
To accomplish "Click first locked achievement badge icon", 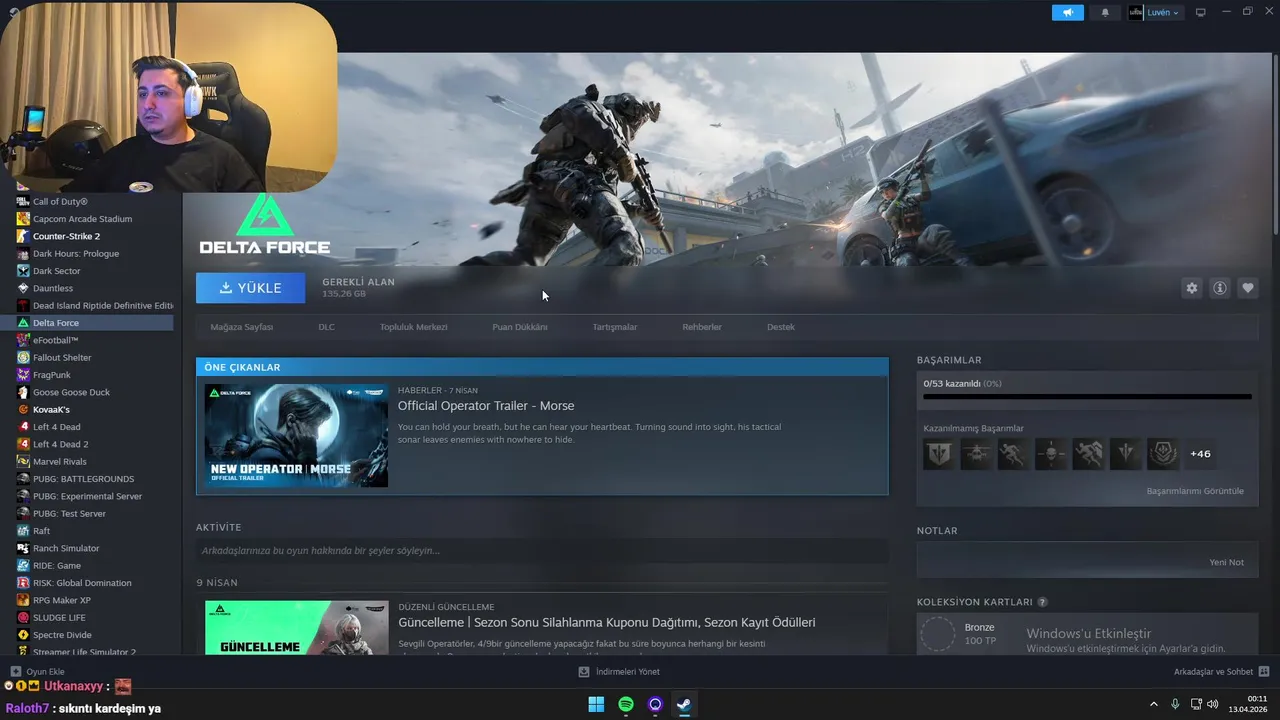I will click(939, 454).
